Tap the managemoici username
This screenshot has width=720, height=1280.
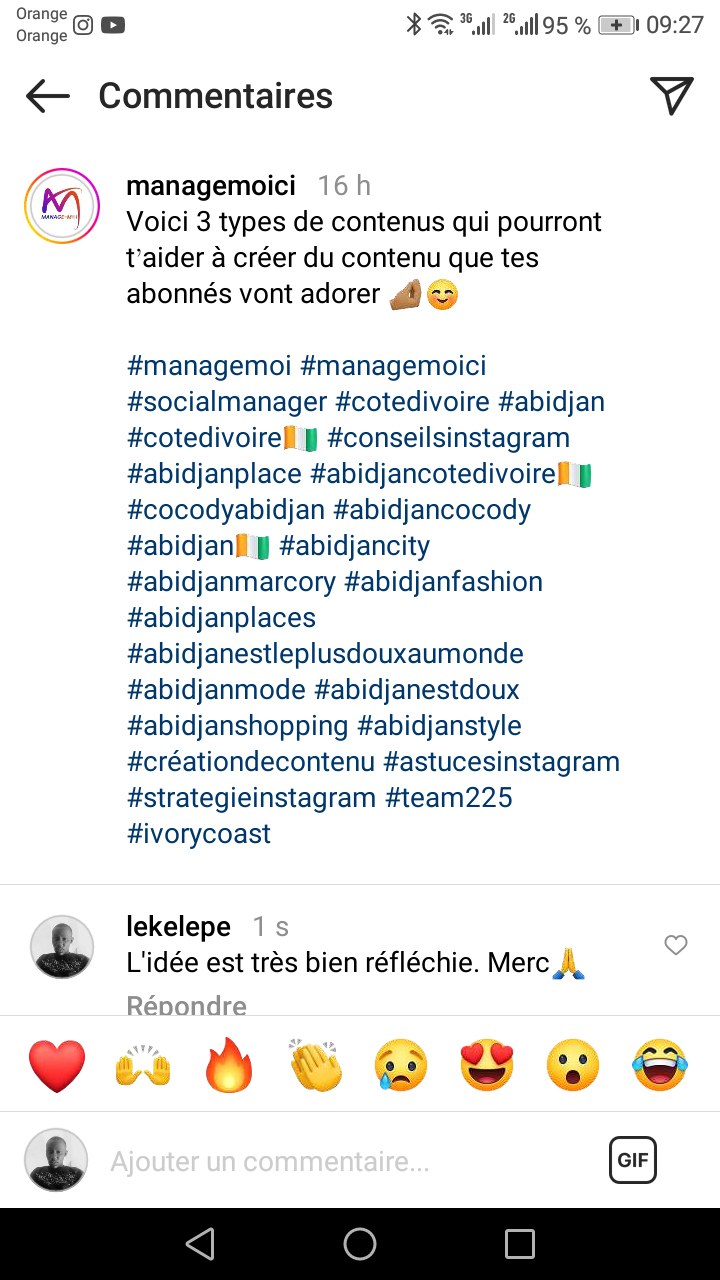pyautogui.click(x=211, y=186)
